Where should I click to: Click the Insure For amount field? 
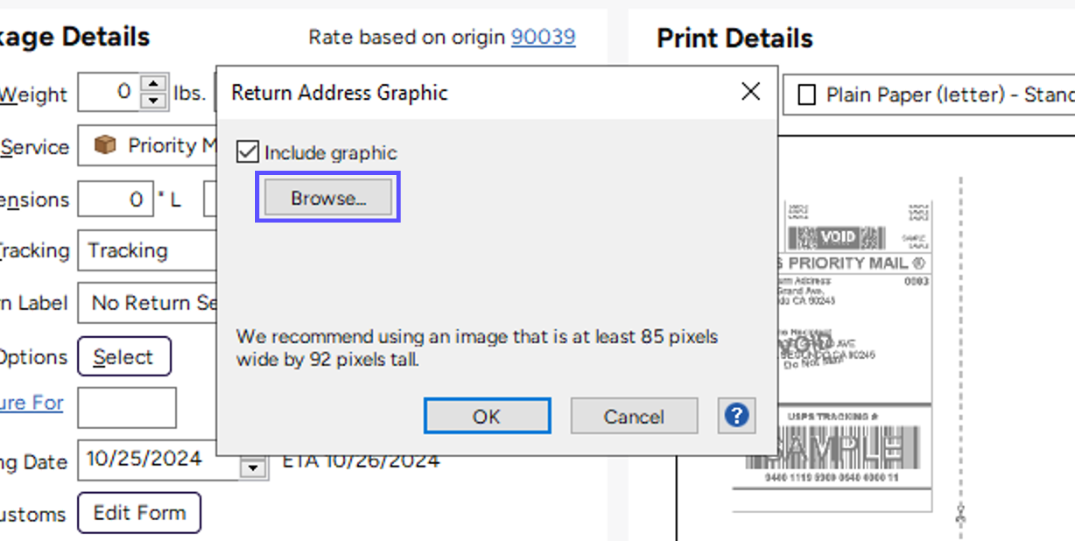click(127, 407)
